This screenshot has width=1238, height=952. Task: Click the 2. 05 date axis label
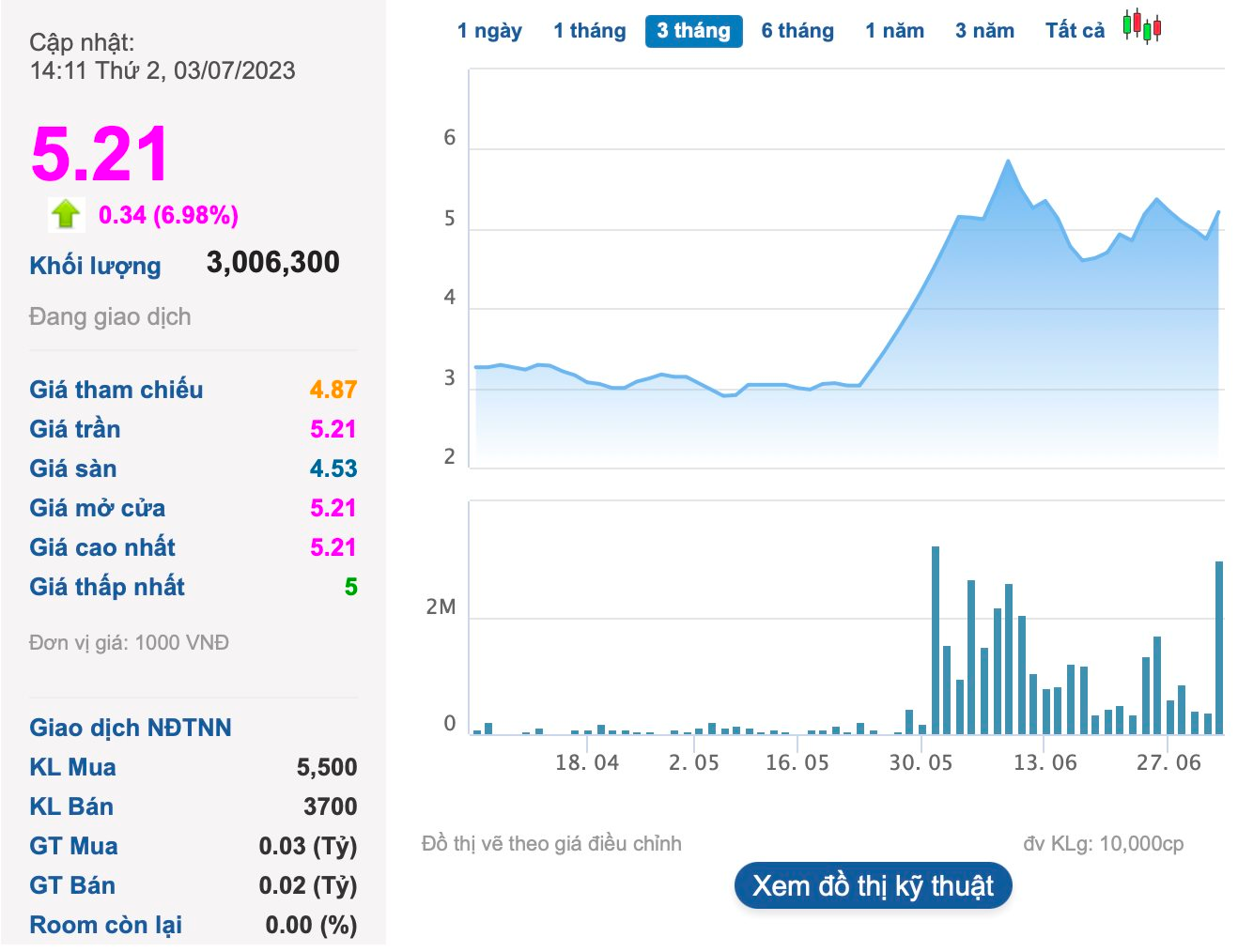pos(694,762)
